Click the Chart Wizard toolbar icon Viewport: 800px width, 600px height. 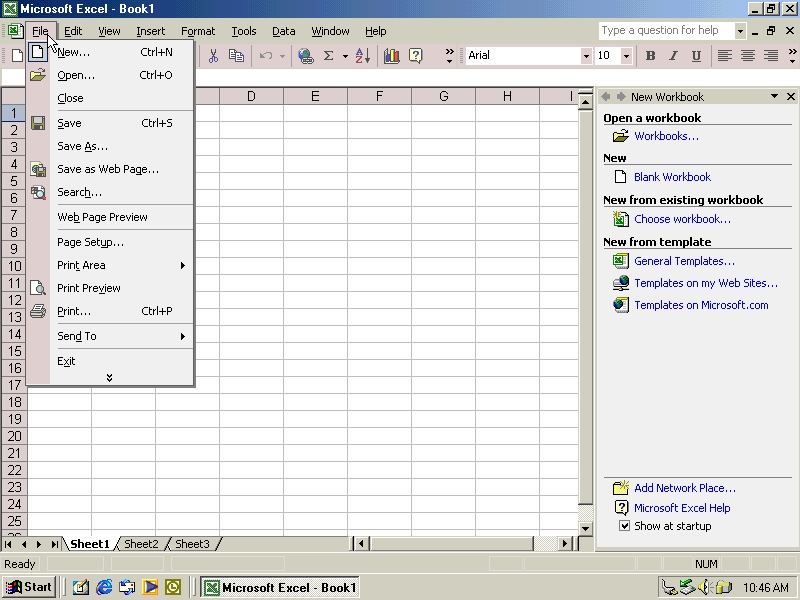point(392,56)
